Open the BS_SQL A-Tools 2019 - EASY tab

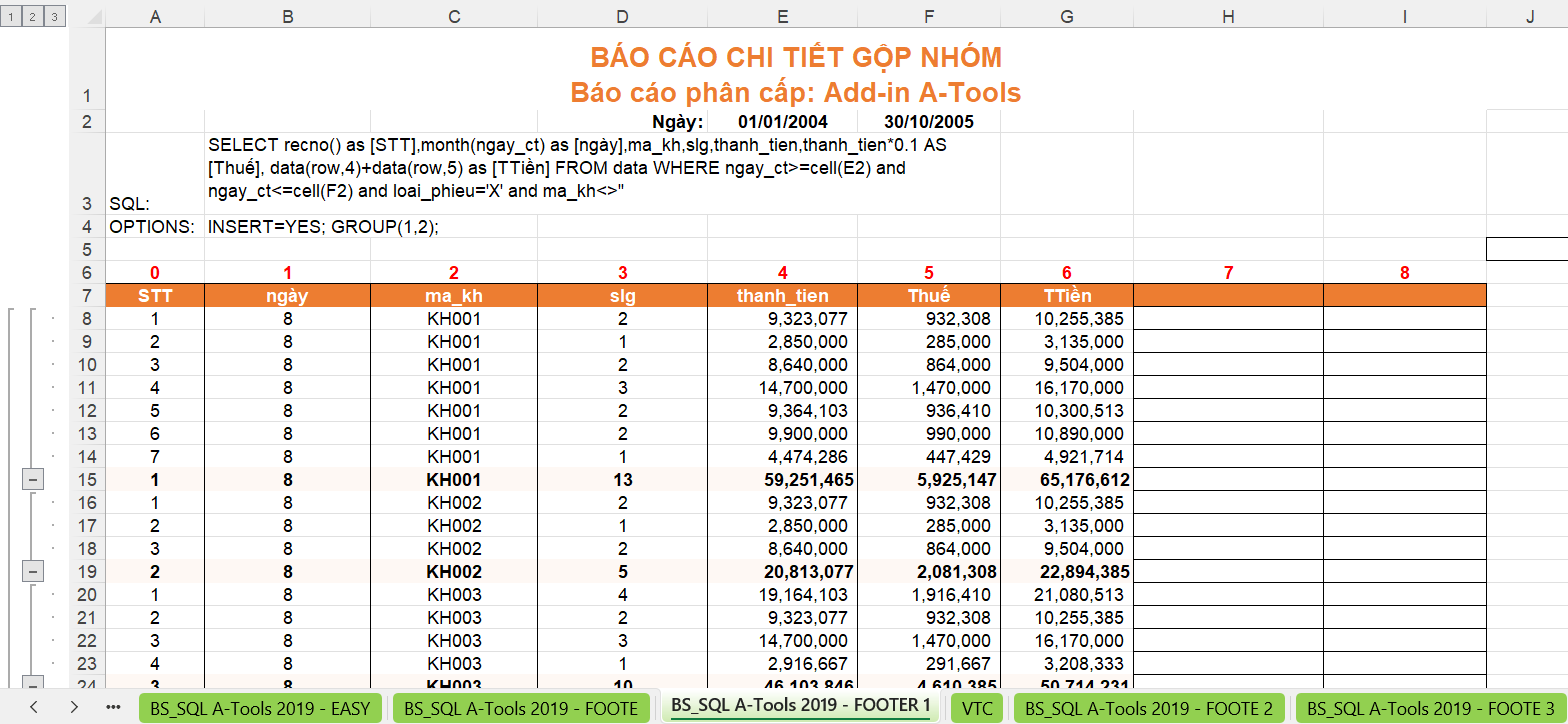point(260,708)
